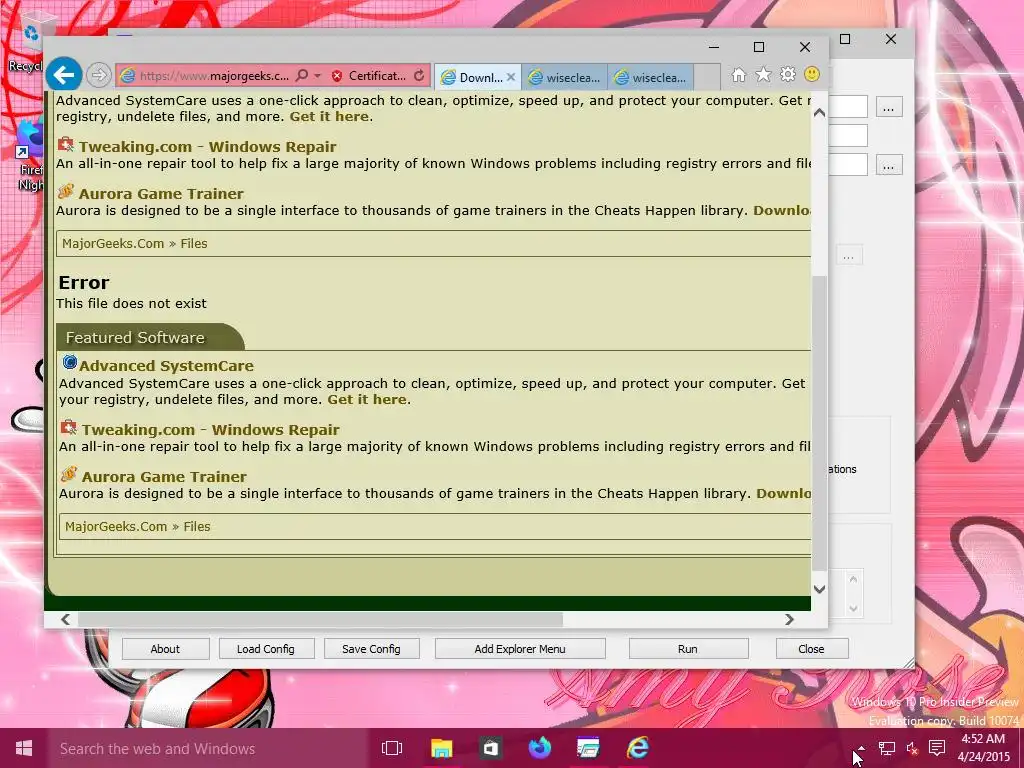Click muted volume tray icon
Screen dimensions: 1024x768
coord(912,748)
